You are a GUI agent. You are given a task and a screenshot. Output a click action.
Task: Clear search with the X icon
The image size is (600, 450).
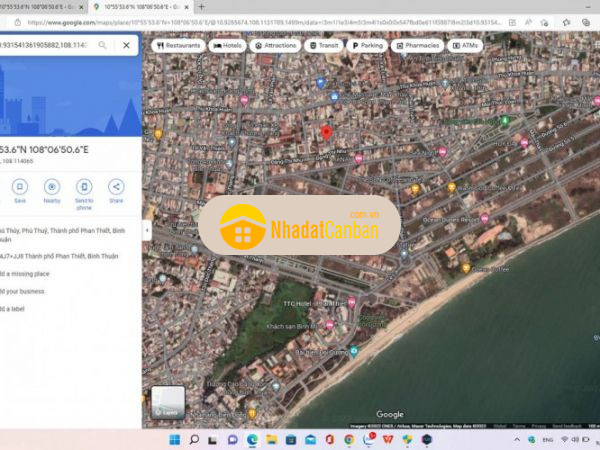tap(126, 45)
